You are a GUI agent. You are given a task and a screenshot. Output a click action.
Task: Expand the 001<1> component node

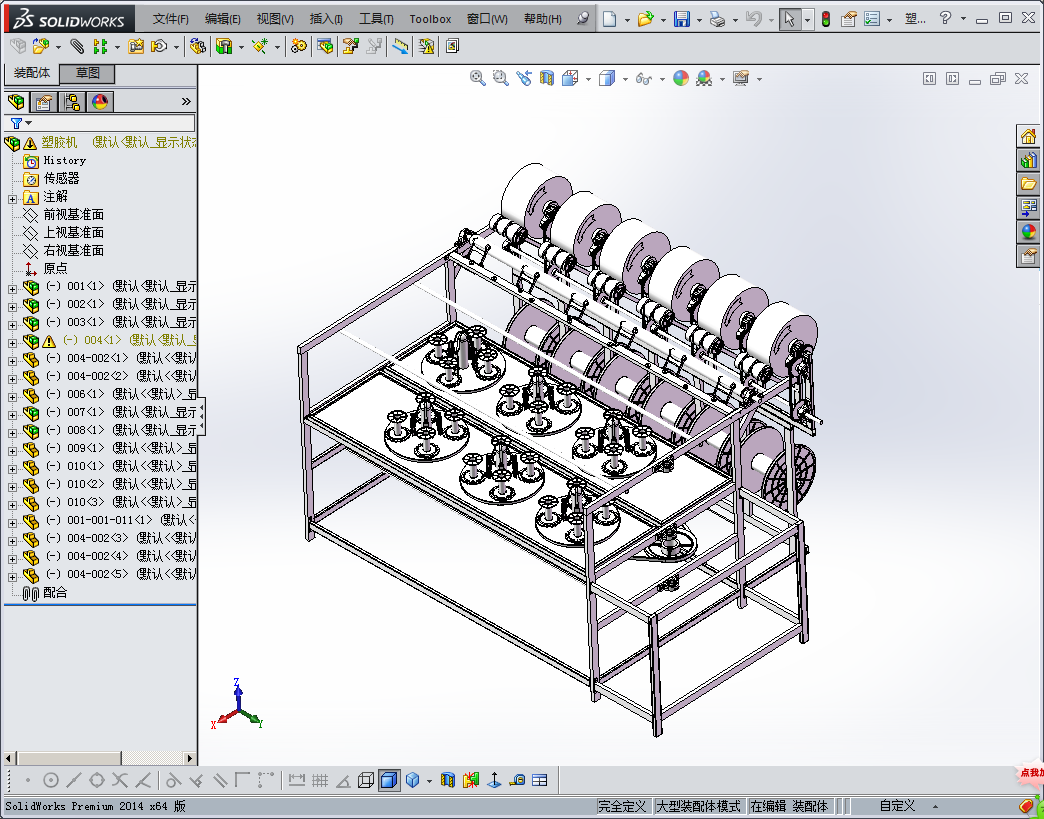coord(12,289)
